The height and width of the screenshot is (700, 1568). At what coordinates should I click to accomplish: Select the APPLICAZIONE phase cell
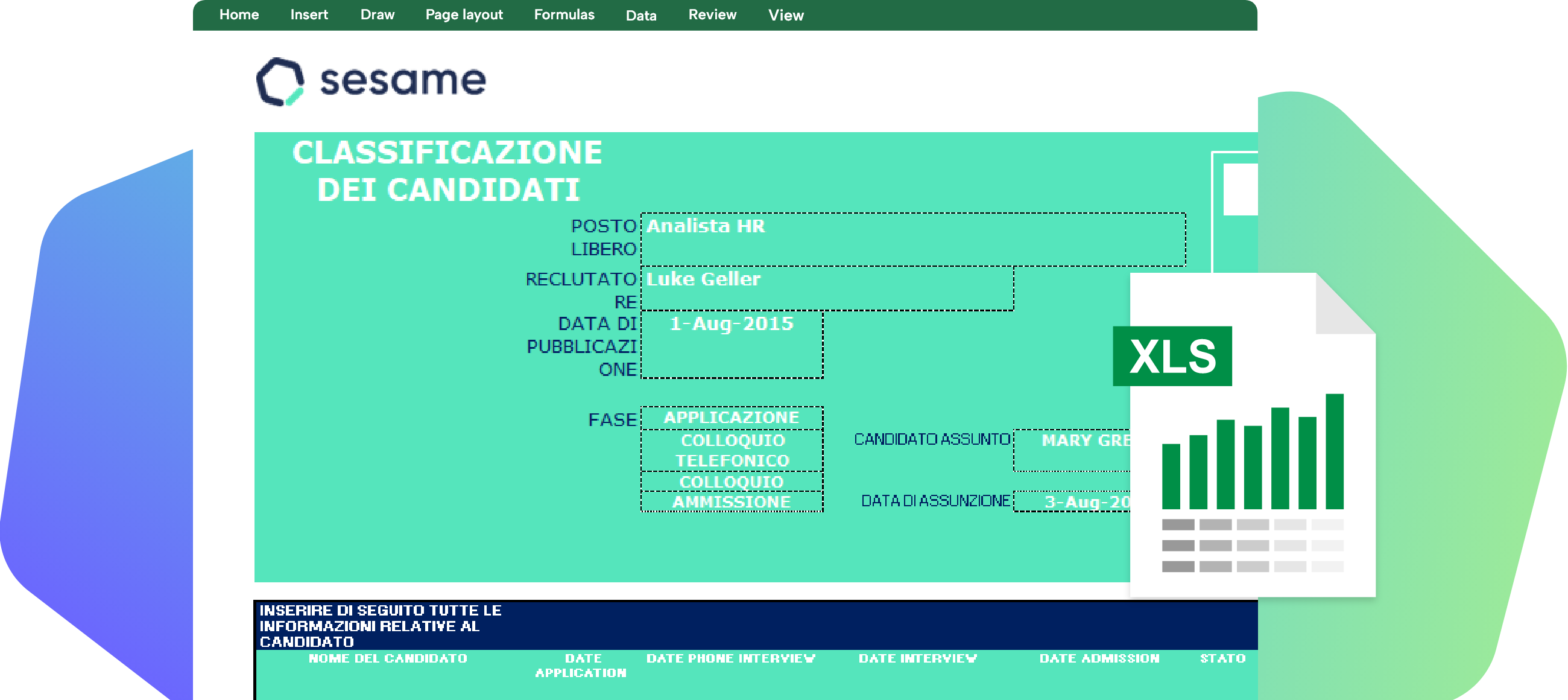pos(732,418)
